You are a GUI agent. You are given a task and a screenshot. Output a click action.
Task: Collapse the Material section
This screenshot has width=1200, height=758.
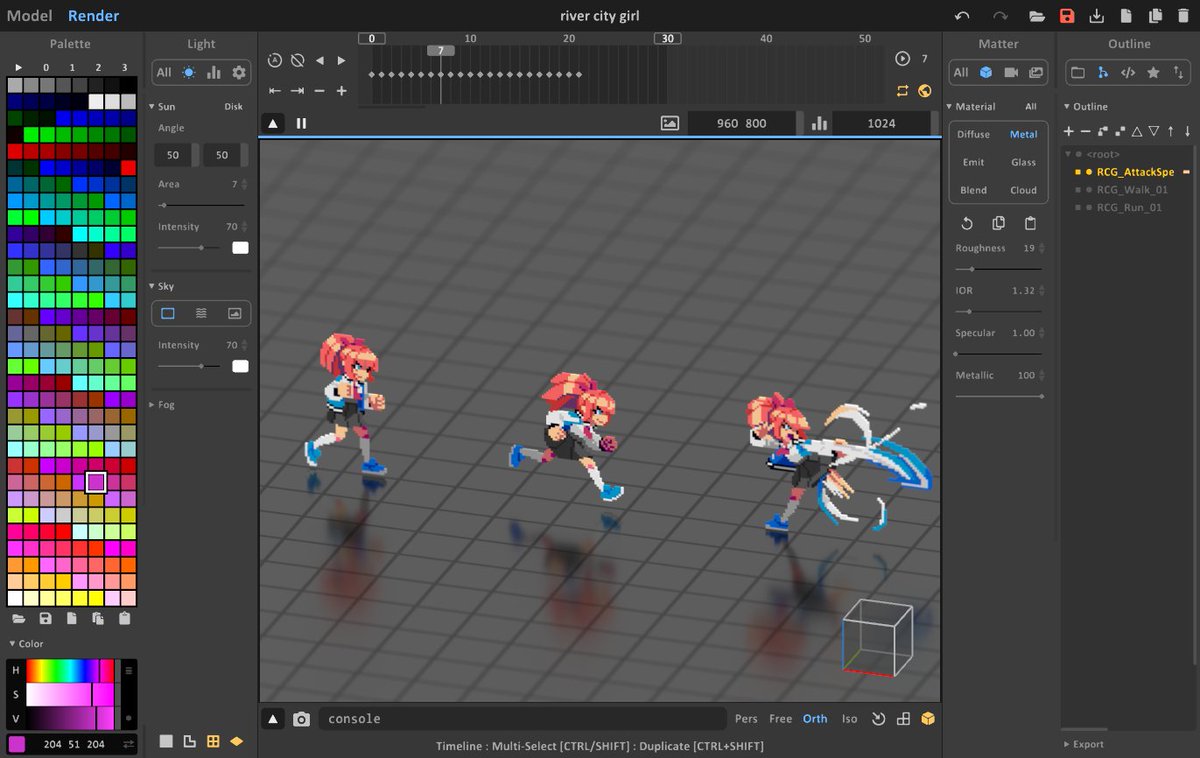pos(950,106)
